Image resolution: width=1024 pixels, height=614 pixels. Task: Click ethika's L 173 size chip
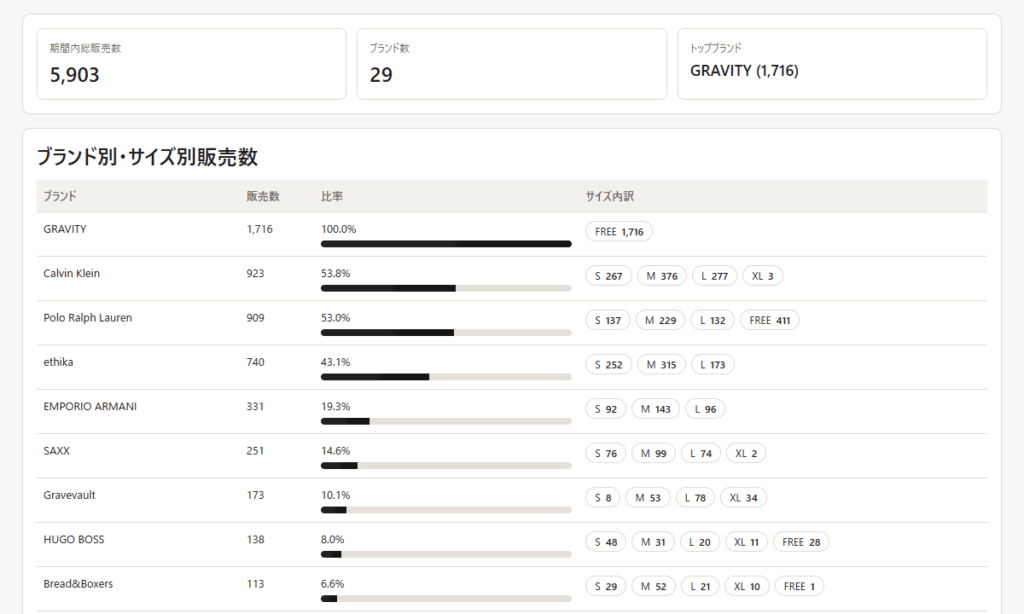coord(713,365)
